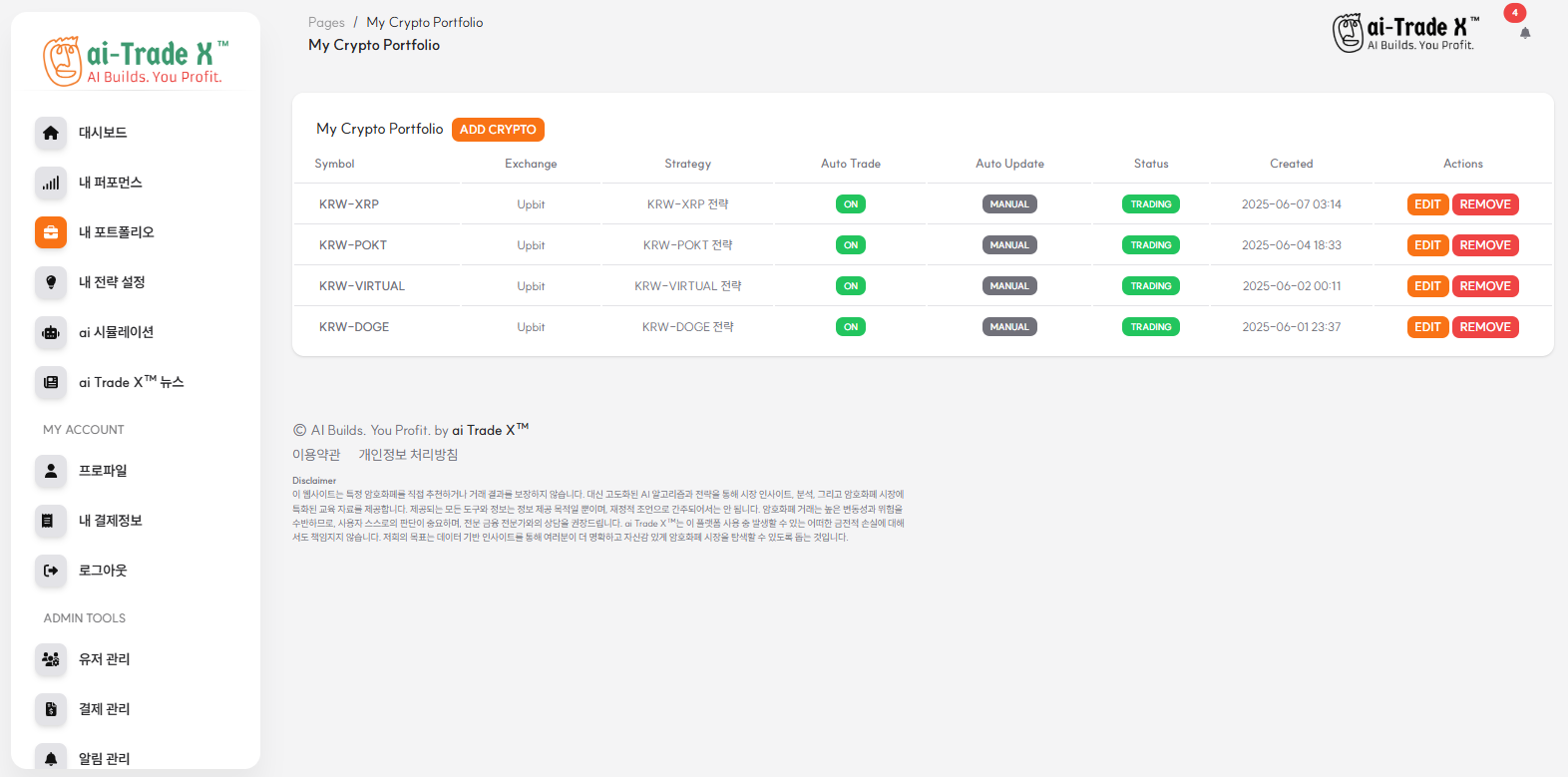The width and height of the screenshot is (1568, 777).
Task: Toggle Auto Trade ON badge for KRW-DOGE
Action: (x=850, y=327)
